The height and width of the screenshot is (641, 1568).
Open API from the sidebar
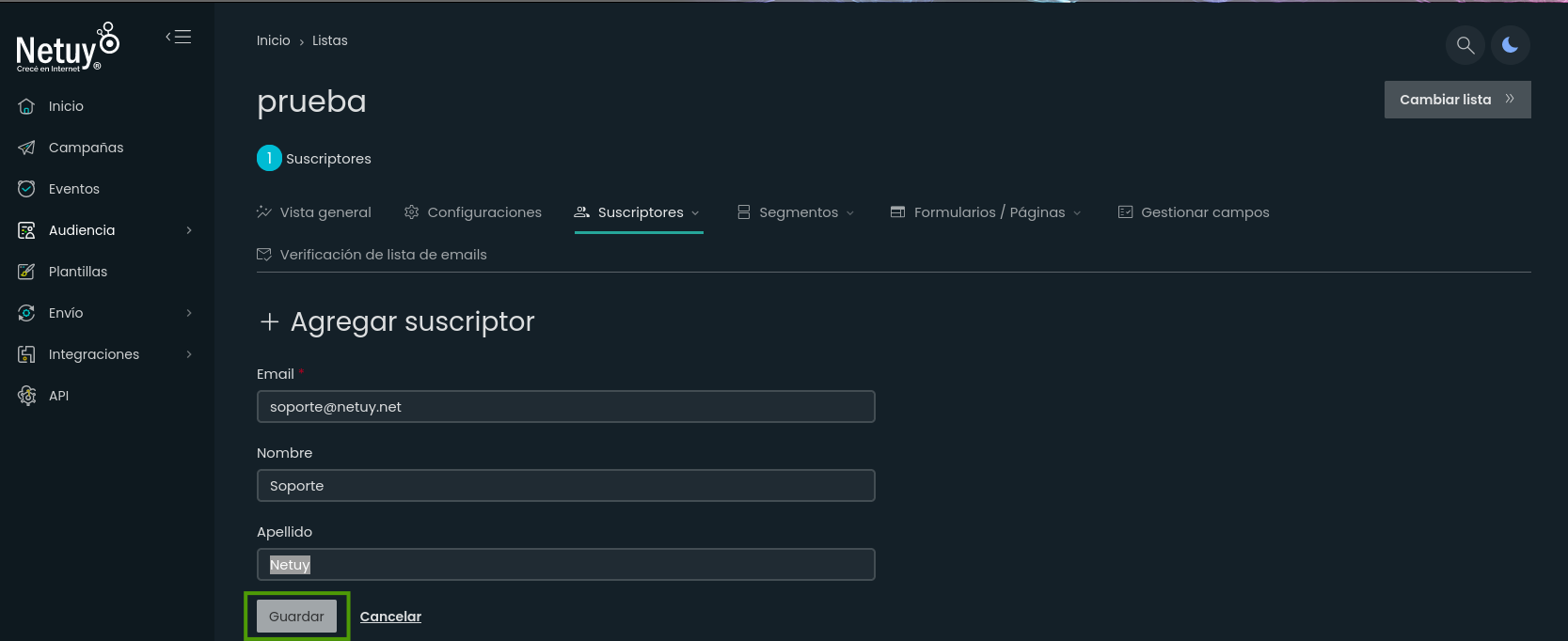[59, 396]
